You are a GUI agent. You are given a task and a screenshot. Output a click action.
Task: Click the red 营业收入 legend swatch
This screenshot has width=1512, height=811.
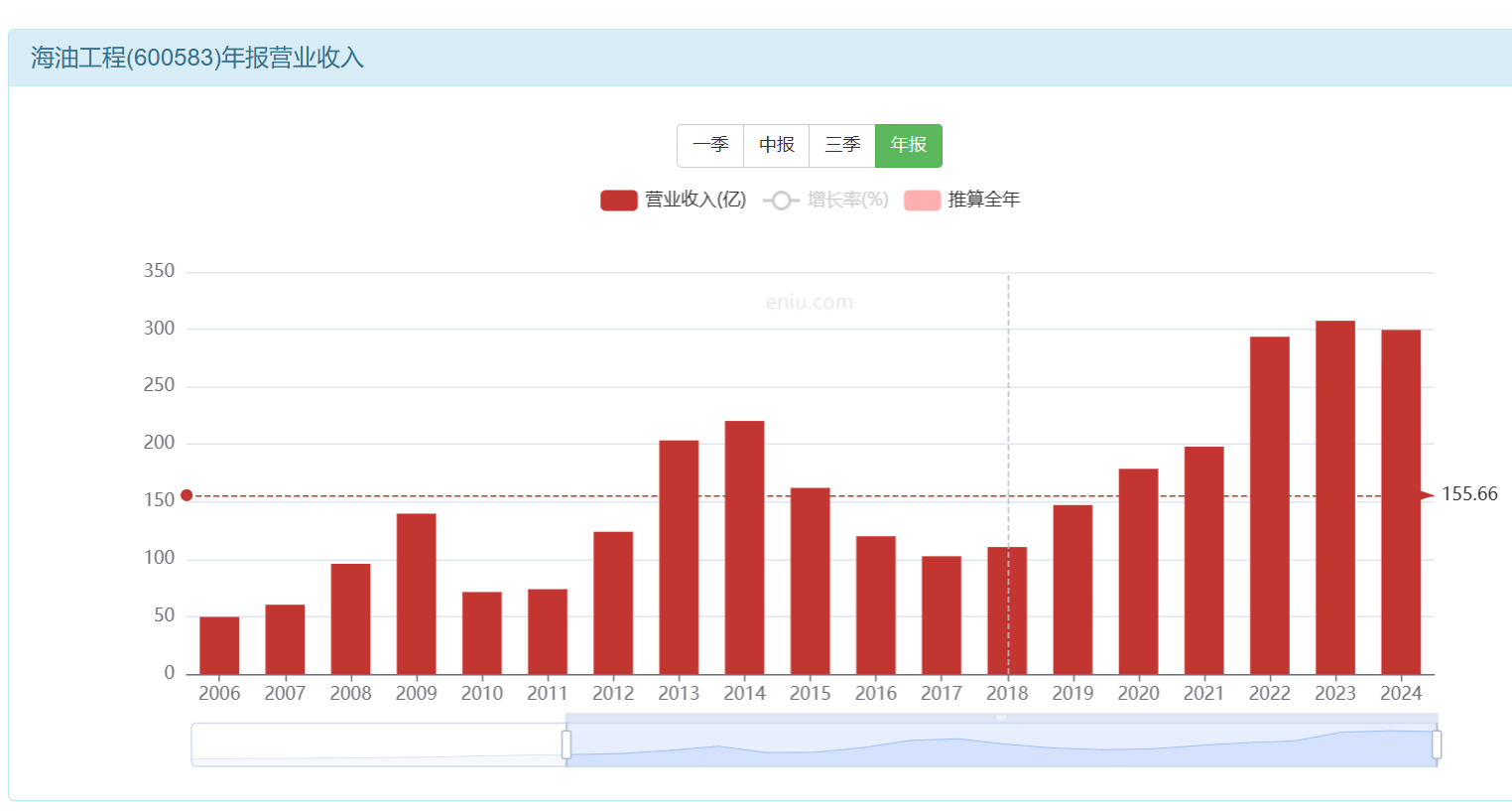[x=619, y=200]
